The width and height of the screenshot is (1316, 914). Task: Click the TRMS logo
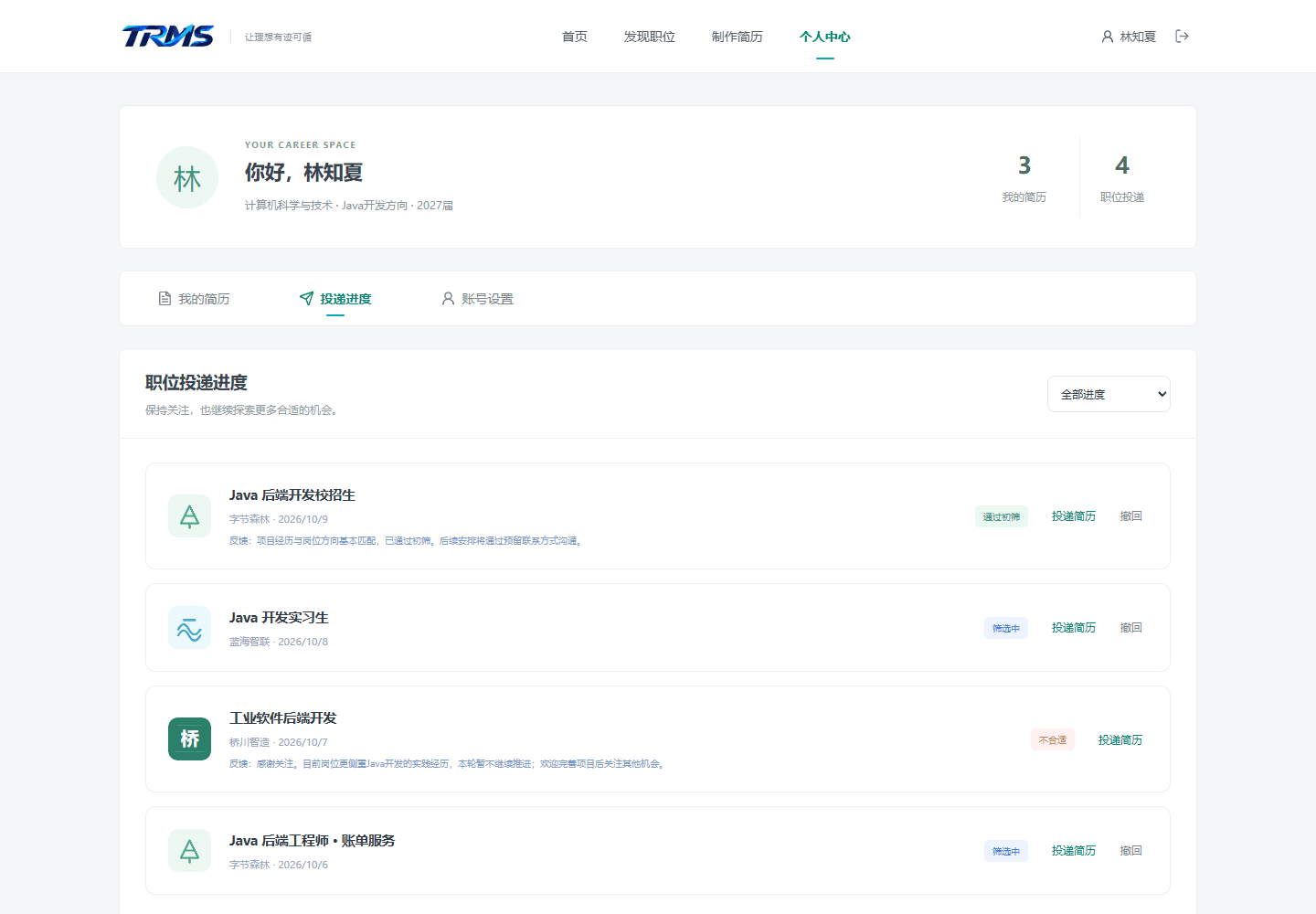(168, 37)
